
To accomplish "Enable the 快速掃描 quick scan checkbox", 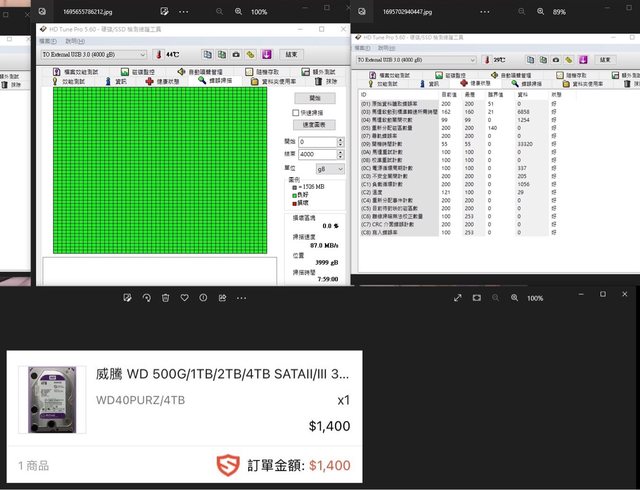I will [297, 113].
